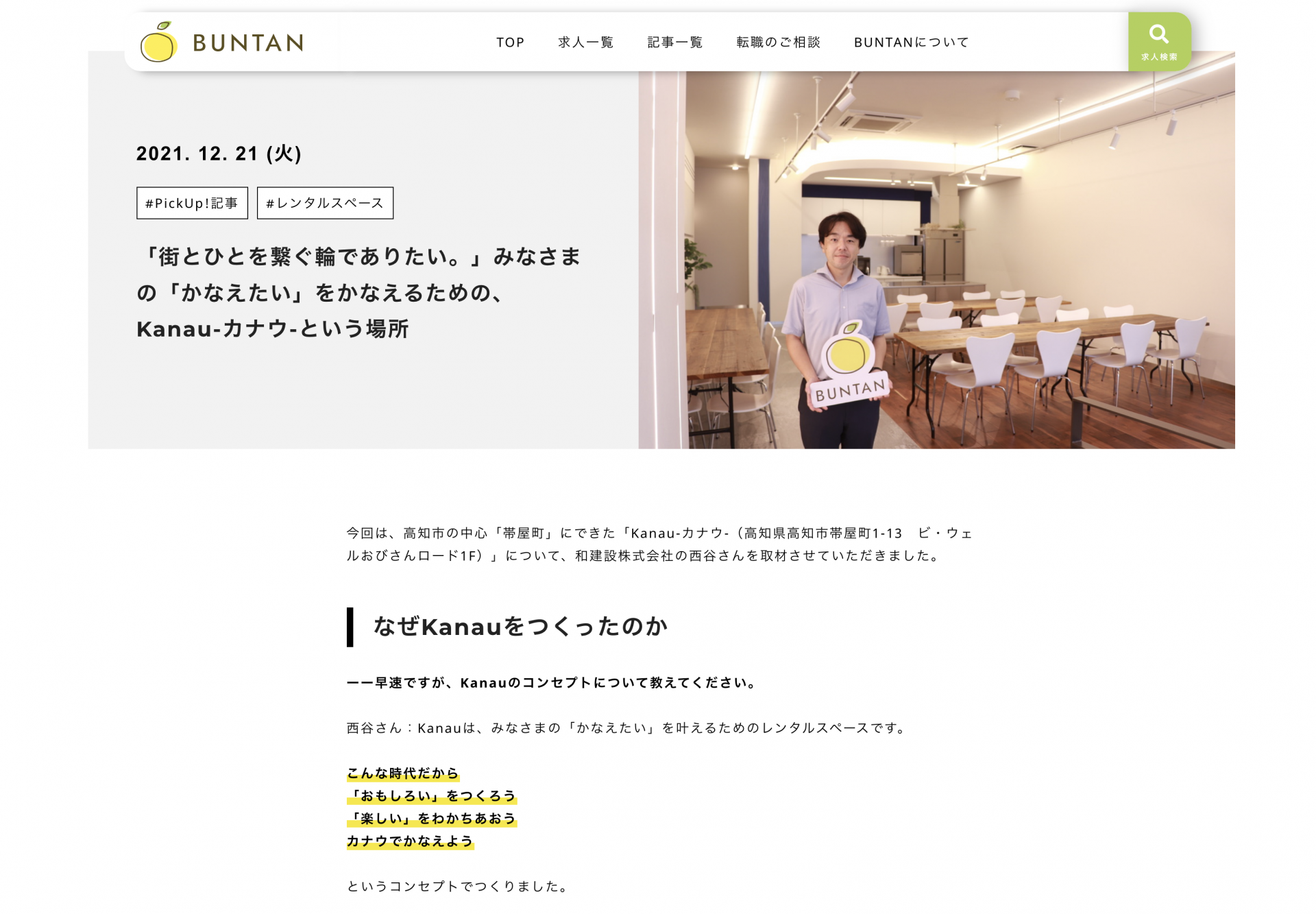
Task: Click the intro paragraph starting 今回は、高知市の中心
Action: [659, 544]
